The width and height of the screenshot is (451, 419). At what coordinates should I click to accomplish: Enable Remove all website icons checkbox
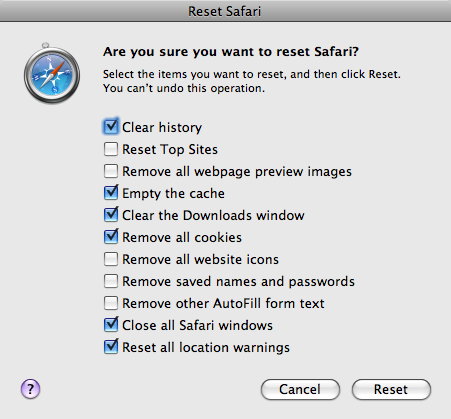111,259
